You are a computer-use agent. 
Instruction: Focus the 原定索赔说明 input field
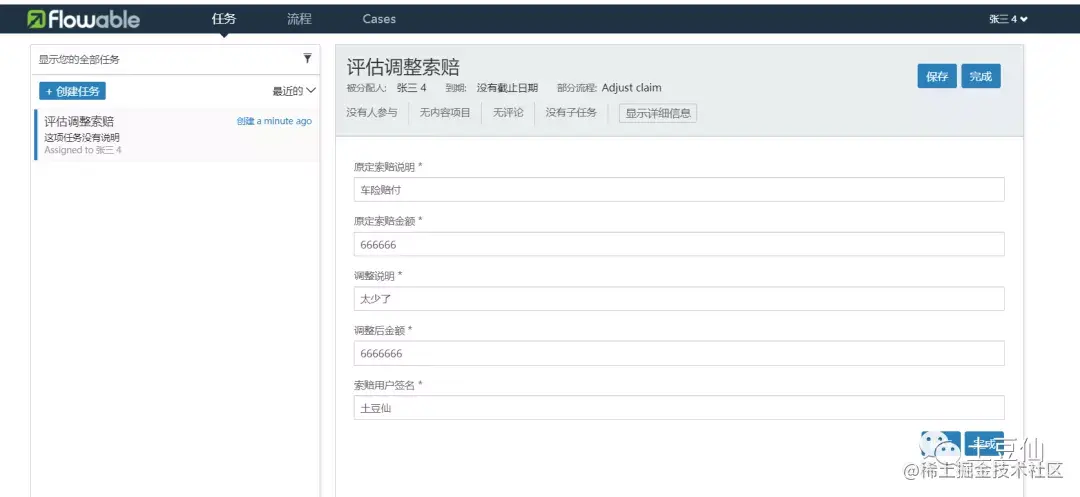[x=679, y=189]
